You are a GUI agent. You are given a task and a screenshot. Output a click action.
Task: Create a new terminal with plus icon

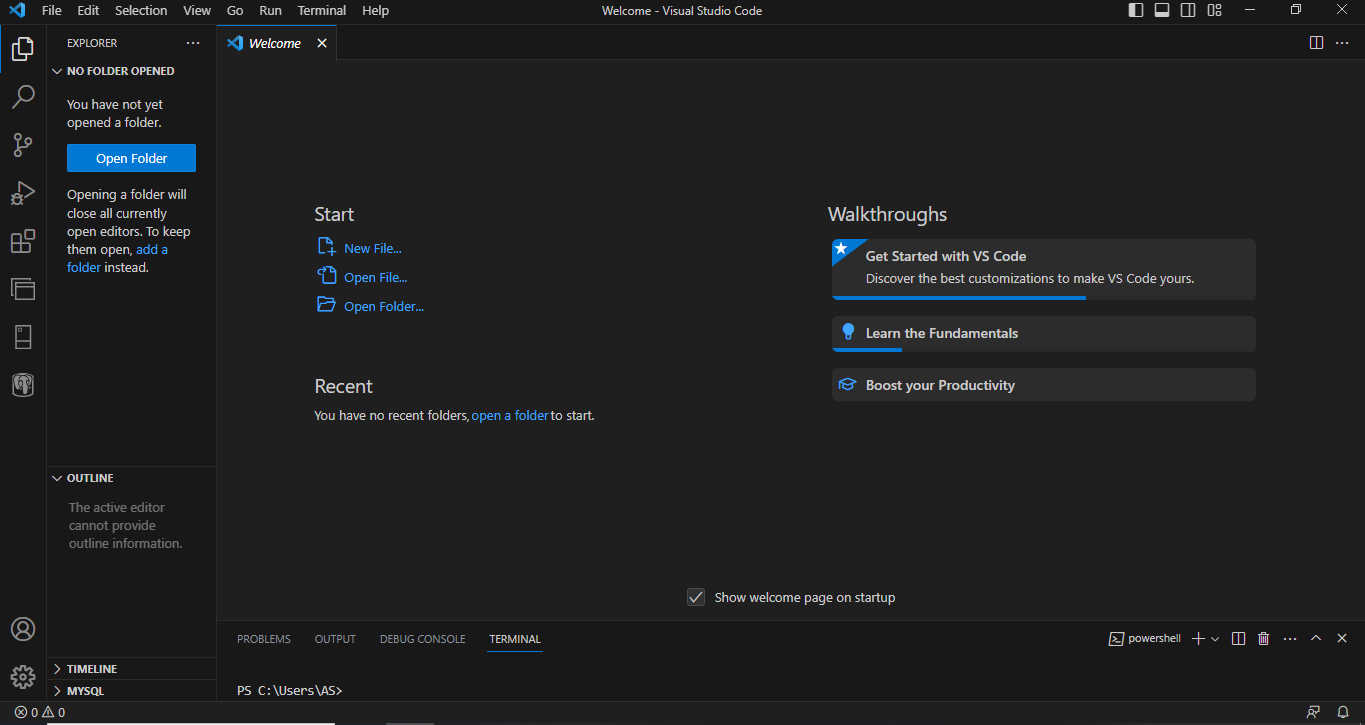tap(1198, 638)
